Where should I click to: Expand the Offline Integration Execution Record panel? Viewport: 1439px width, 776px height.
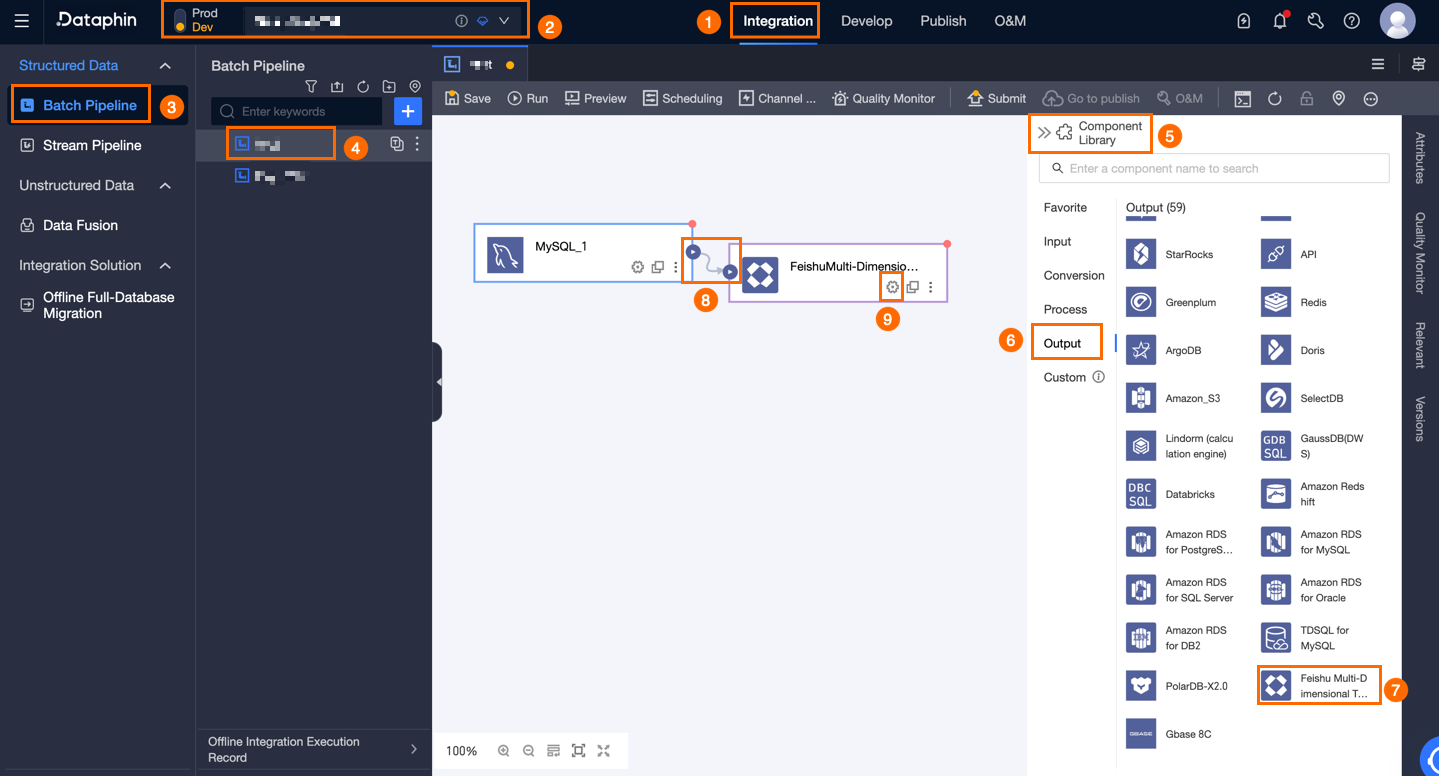click(x=414, y=749)
